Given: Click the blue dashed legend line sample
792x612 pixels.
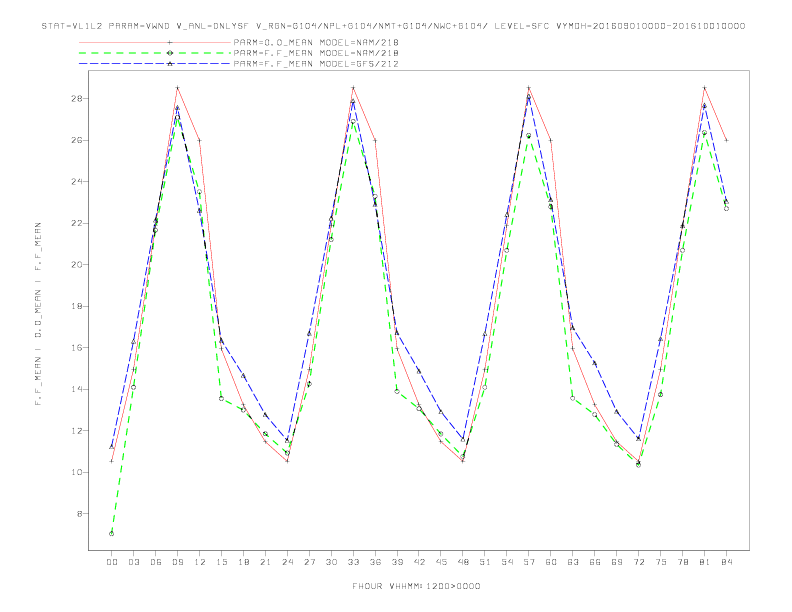Looking at the screenshot, I should [x=155, y=64].
